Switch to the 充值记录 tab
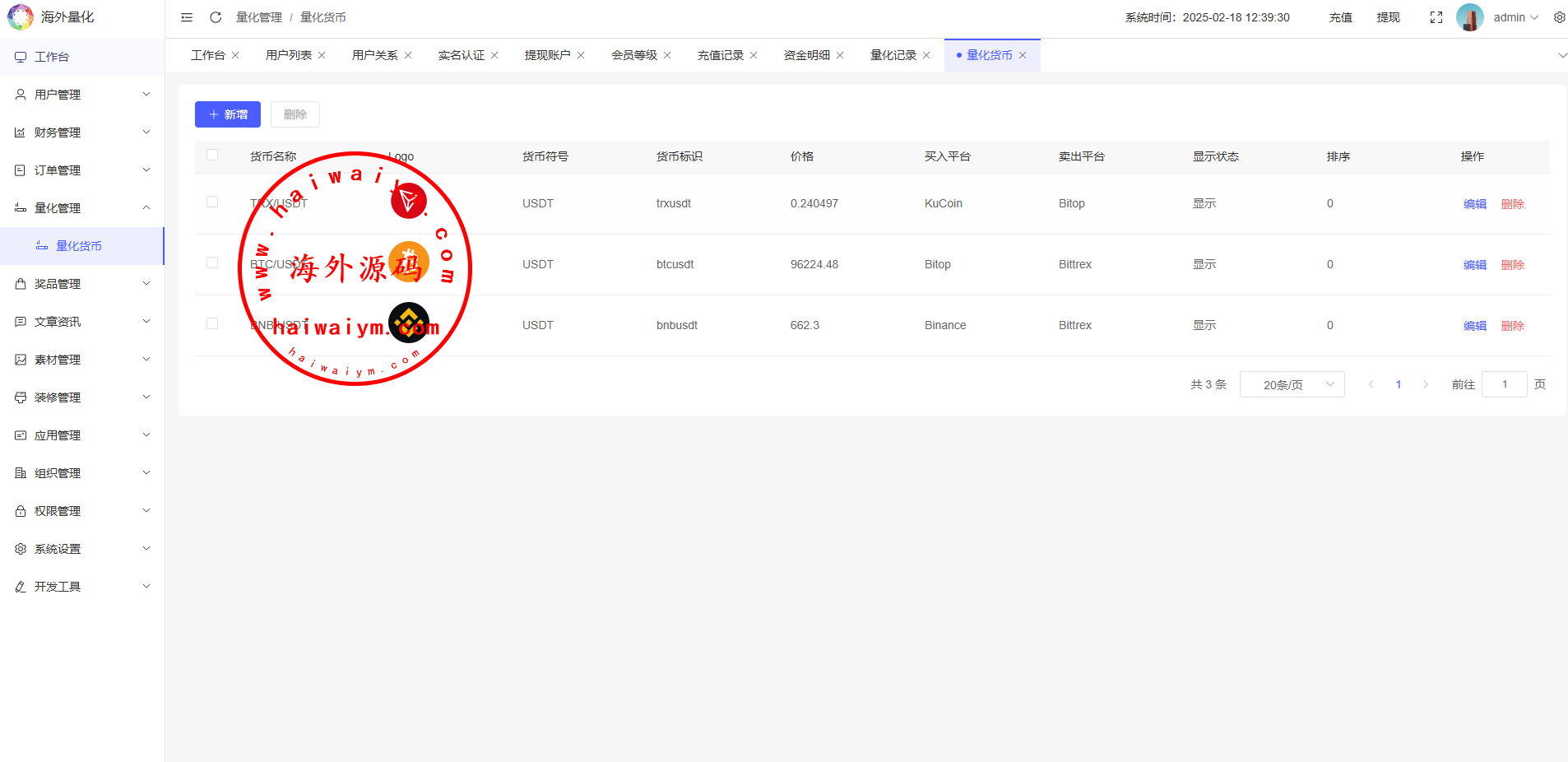The width and height of the screenshot is (1568, 762). 720,55
